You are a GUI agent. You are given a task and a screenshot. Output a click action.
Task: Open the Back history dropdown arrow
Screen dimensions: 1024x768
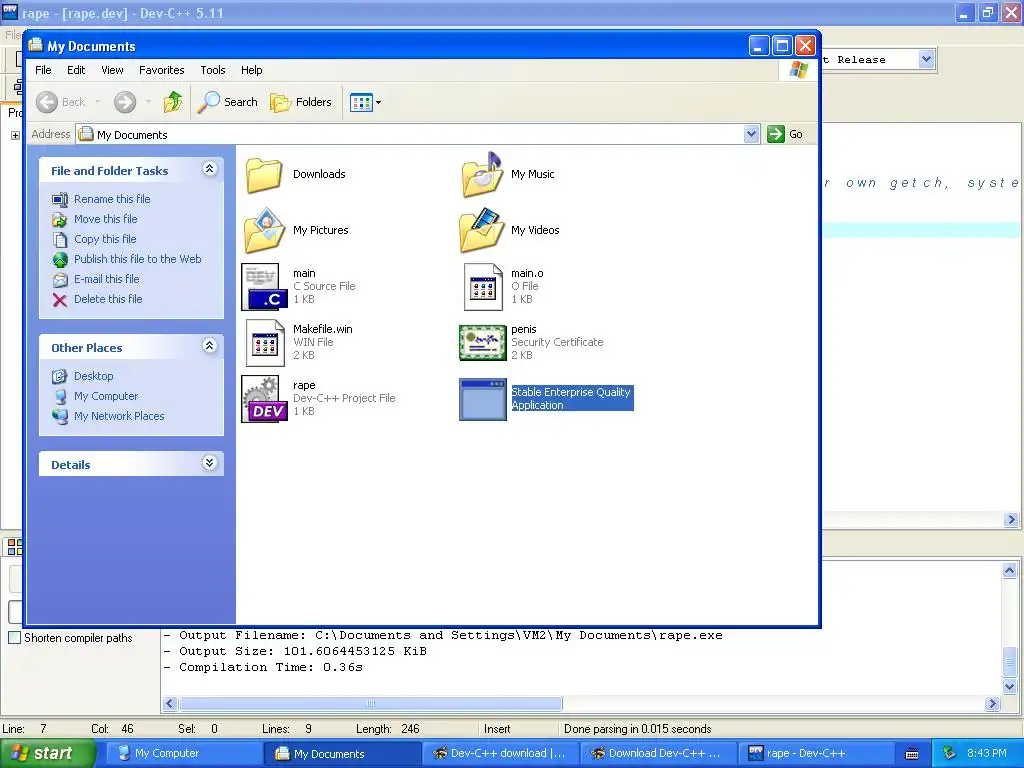(98, 102)
